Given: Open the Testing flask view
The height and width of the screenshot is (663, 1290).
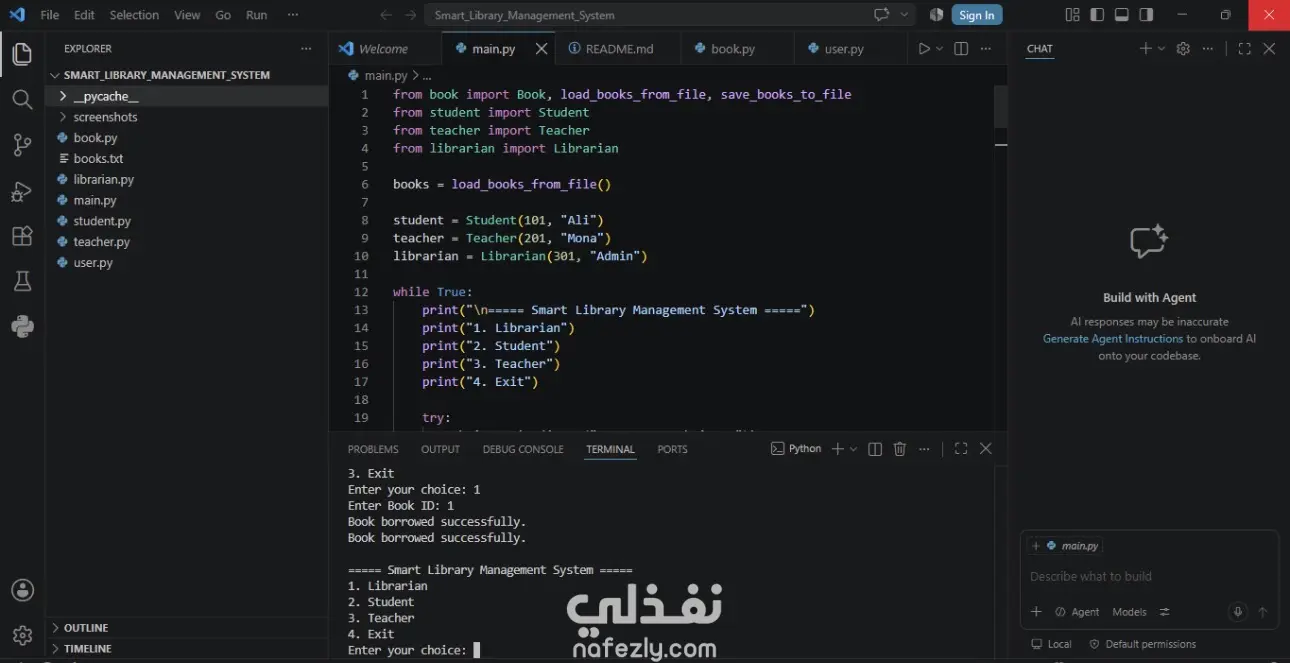Looking at the screenshot, I should pyautogui.click(x=22, y=281).
